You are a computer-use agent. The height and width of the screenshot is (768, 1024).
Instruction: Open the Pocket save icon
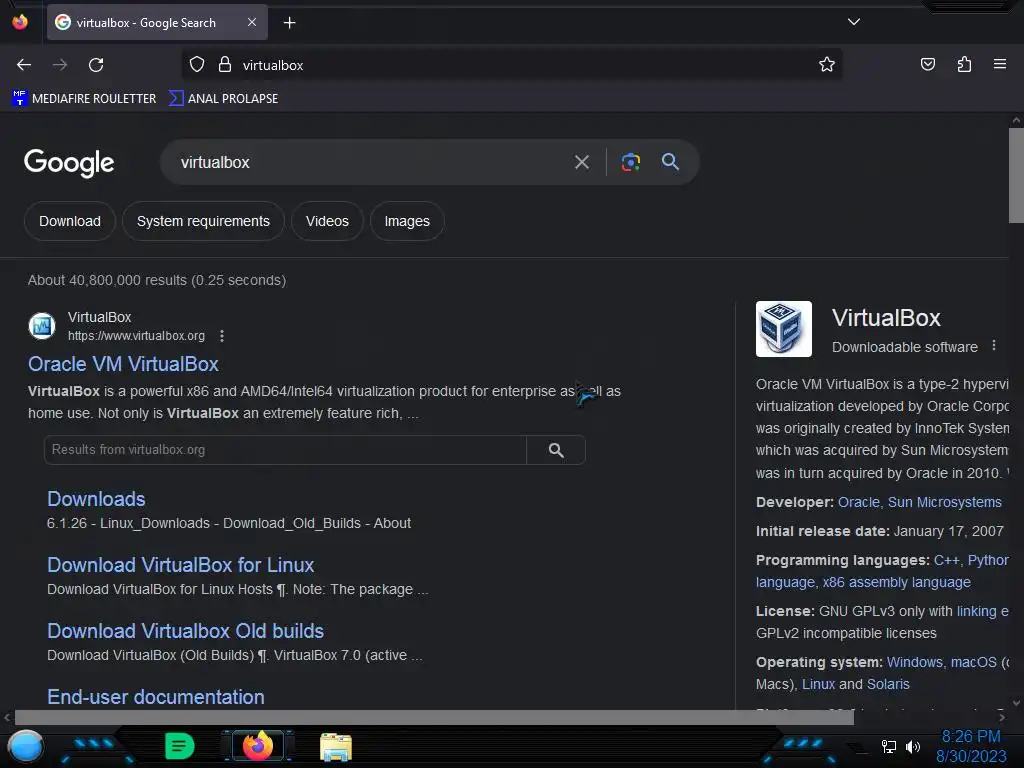tap(927, 65)
